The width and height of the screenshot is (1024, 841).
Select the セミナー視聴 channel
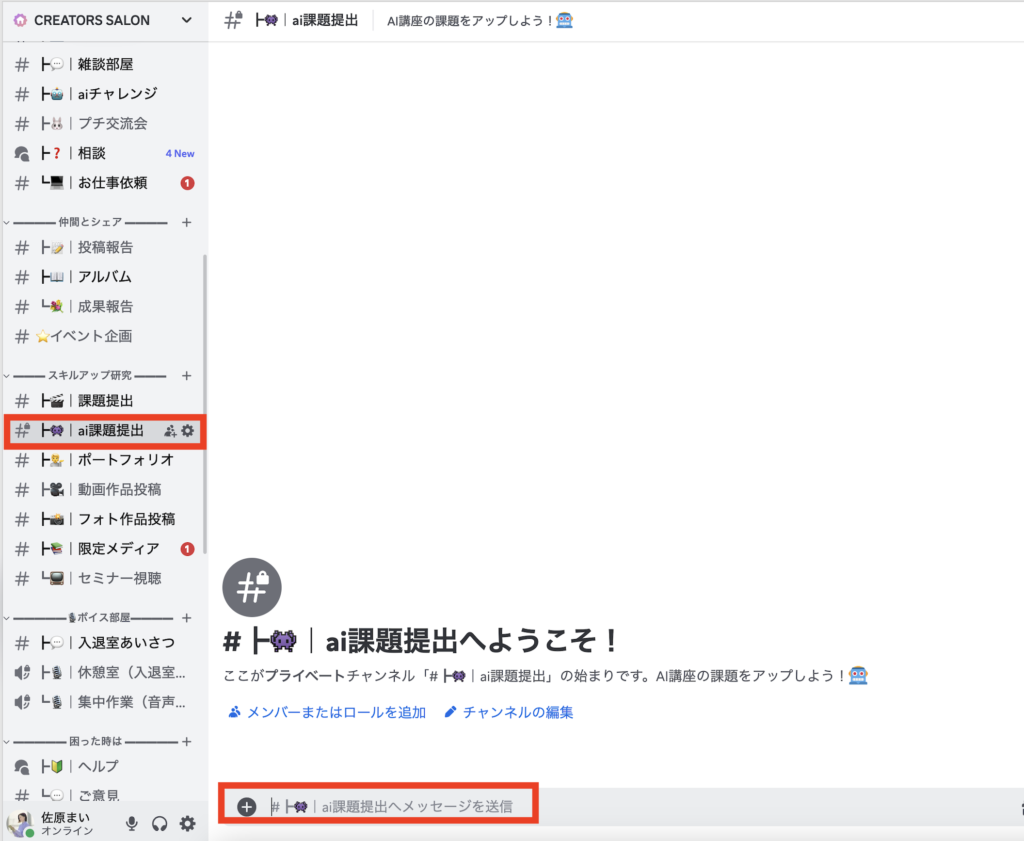click(x=104, y=579)
